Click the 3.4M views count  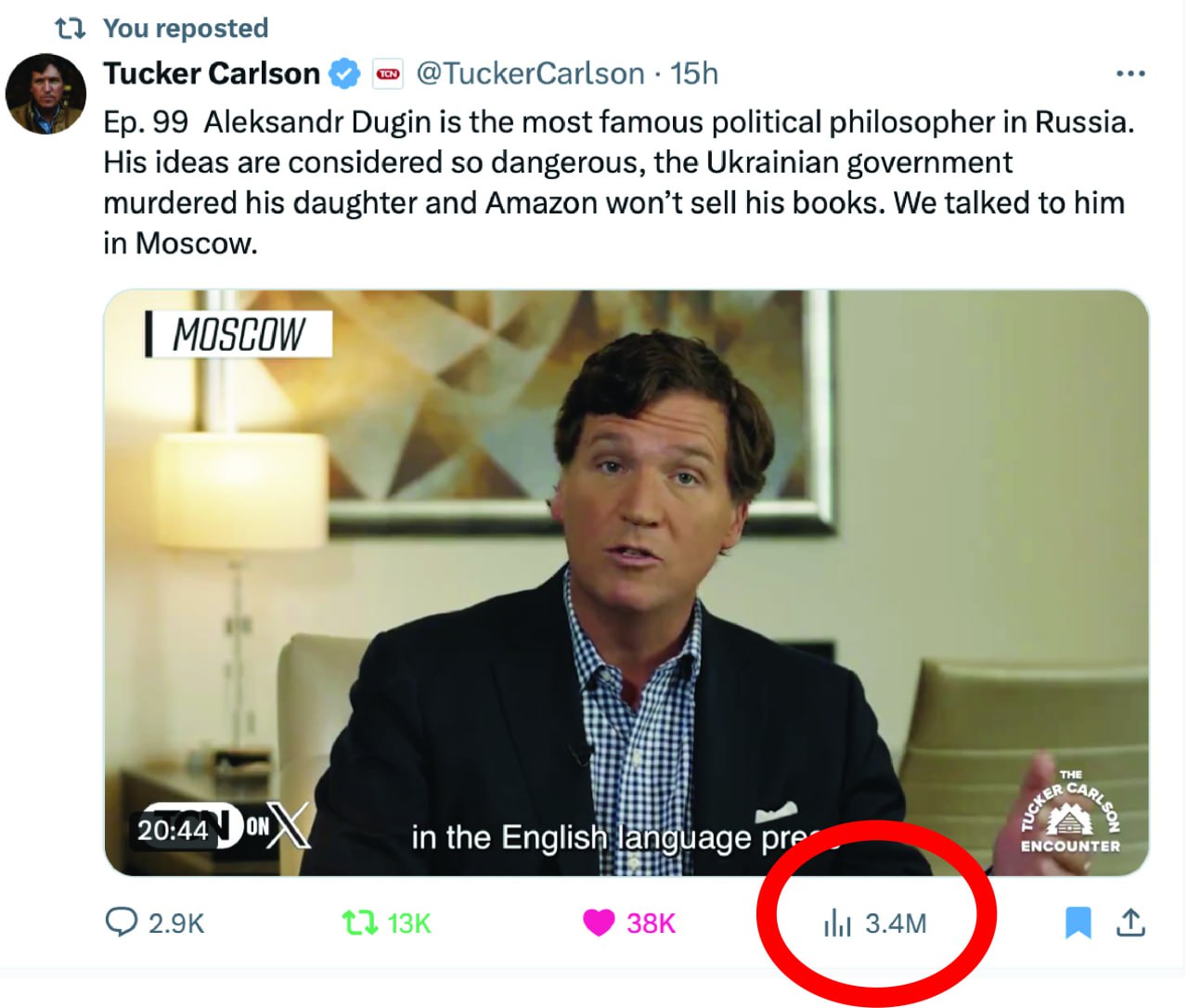(x=896, y=924)
